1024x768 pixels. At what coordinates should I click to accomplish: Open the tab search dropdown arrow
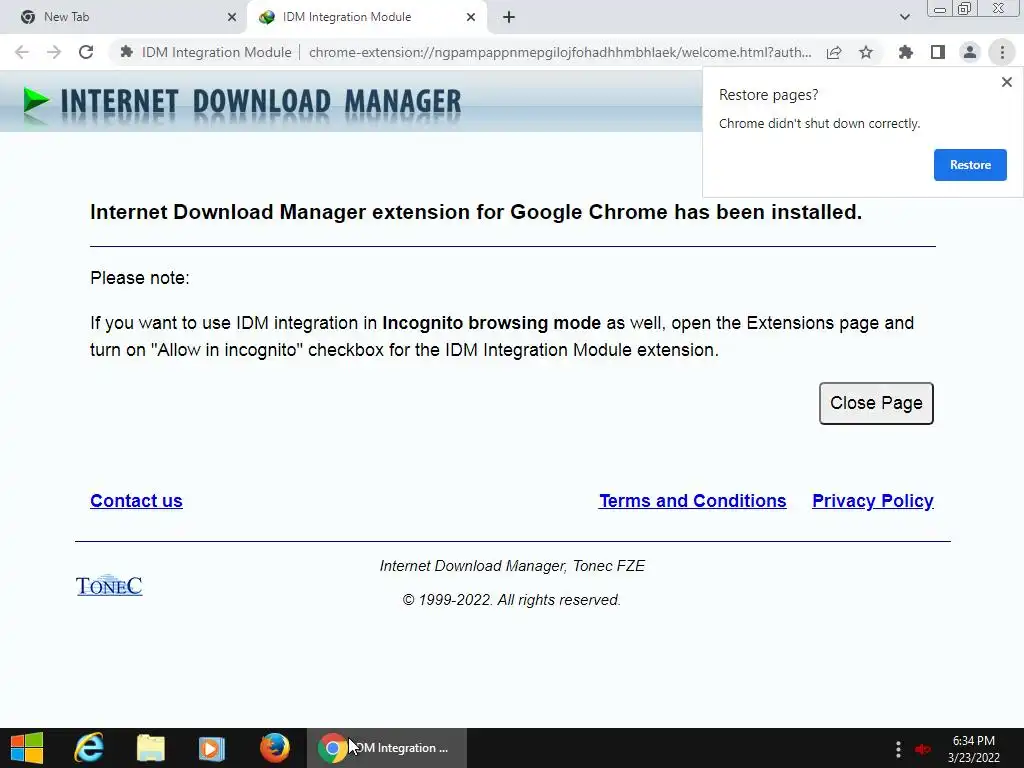(x=904, y=17)
